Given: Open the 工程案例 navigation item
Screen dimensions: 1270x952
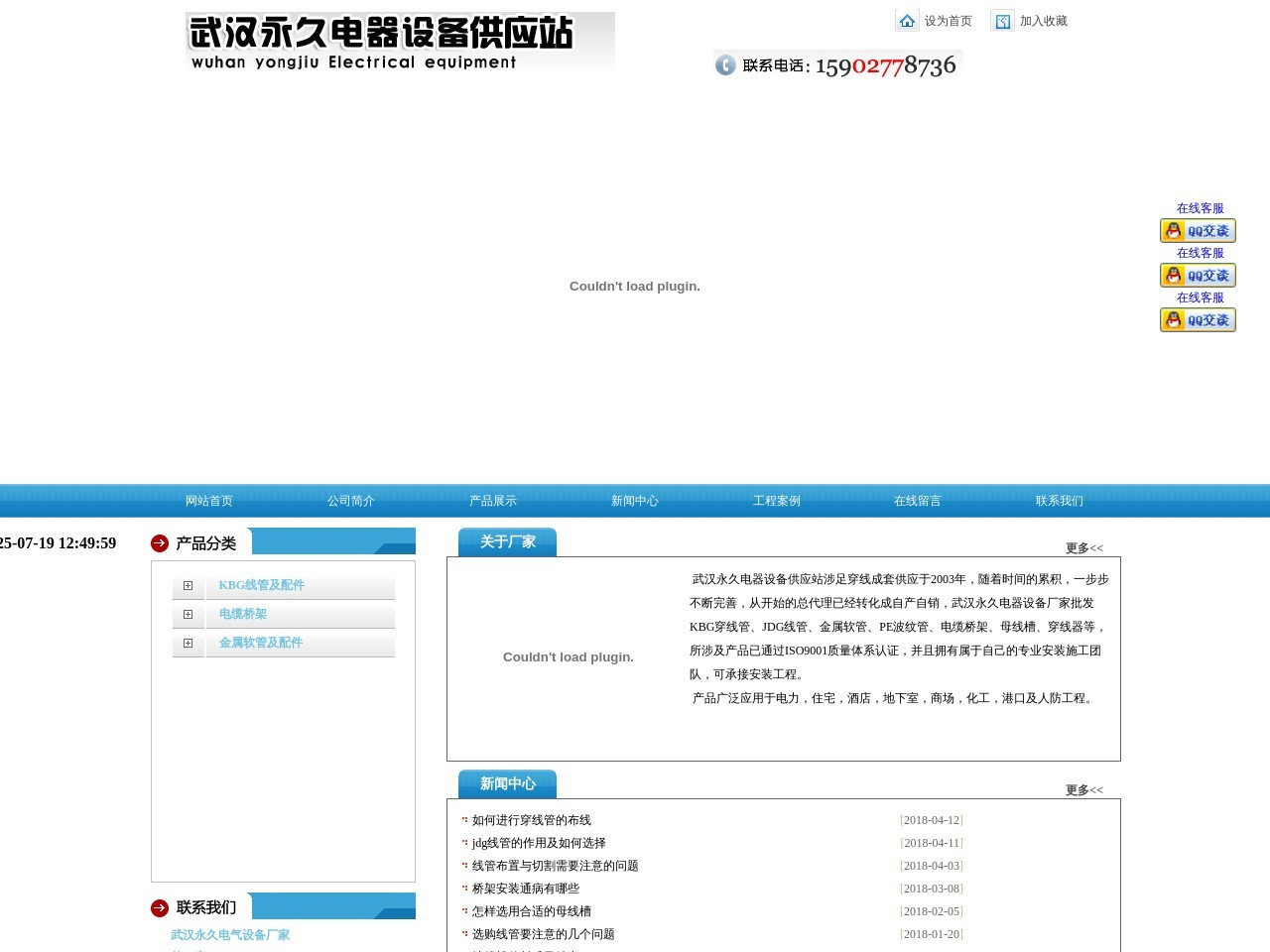Looking at the screenshot, I should click(777, 501).
